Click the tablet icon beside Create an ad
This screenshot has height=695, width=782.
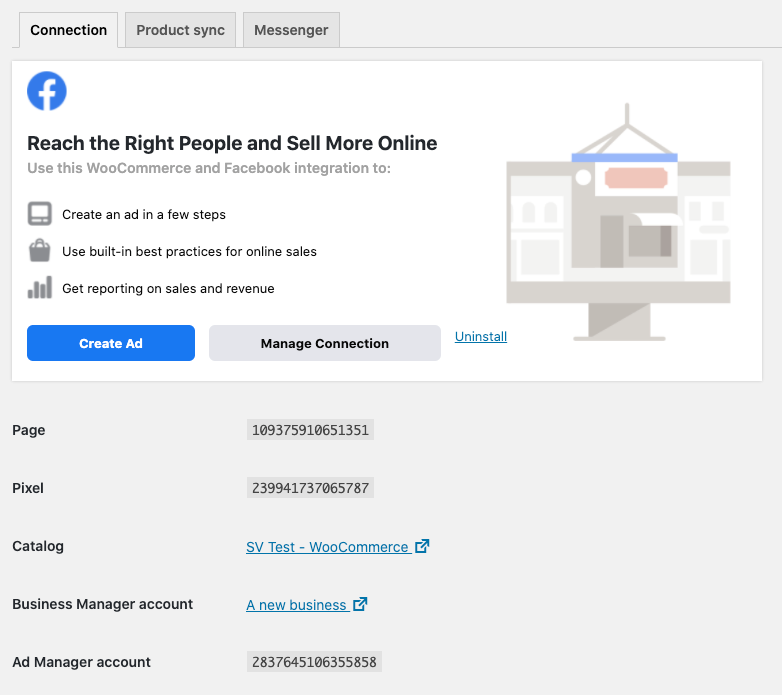pyautogui.click(x=39, y=214)
